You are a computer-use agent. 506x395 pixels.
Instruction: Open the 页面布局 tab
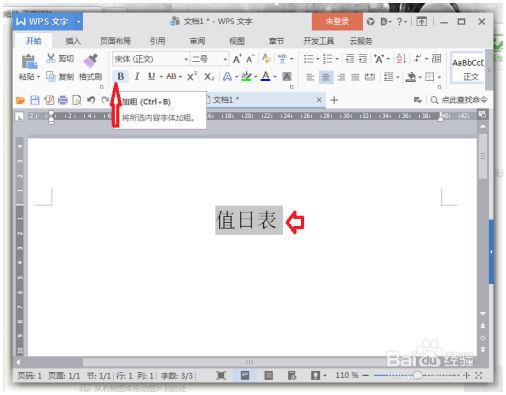pos(115,41)
